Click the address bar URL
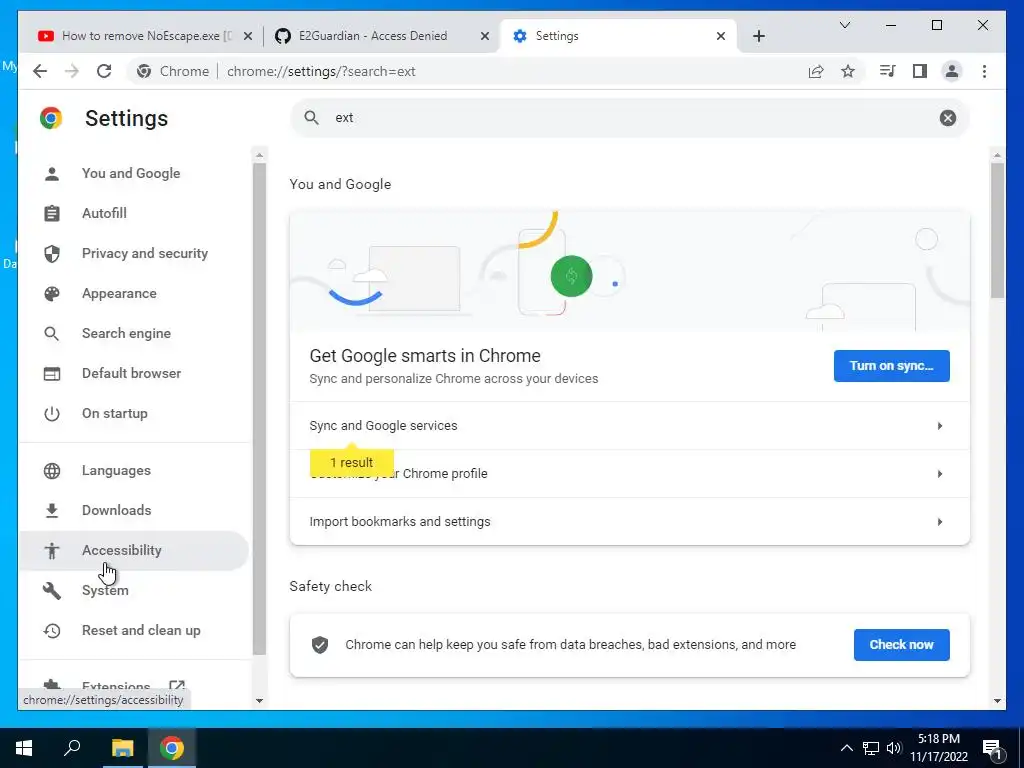 [x=321, y=71]
